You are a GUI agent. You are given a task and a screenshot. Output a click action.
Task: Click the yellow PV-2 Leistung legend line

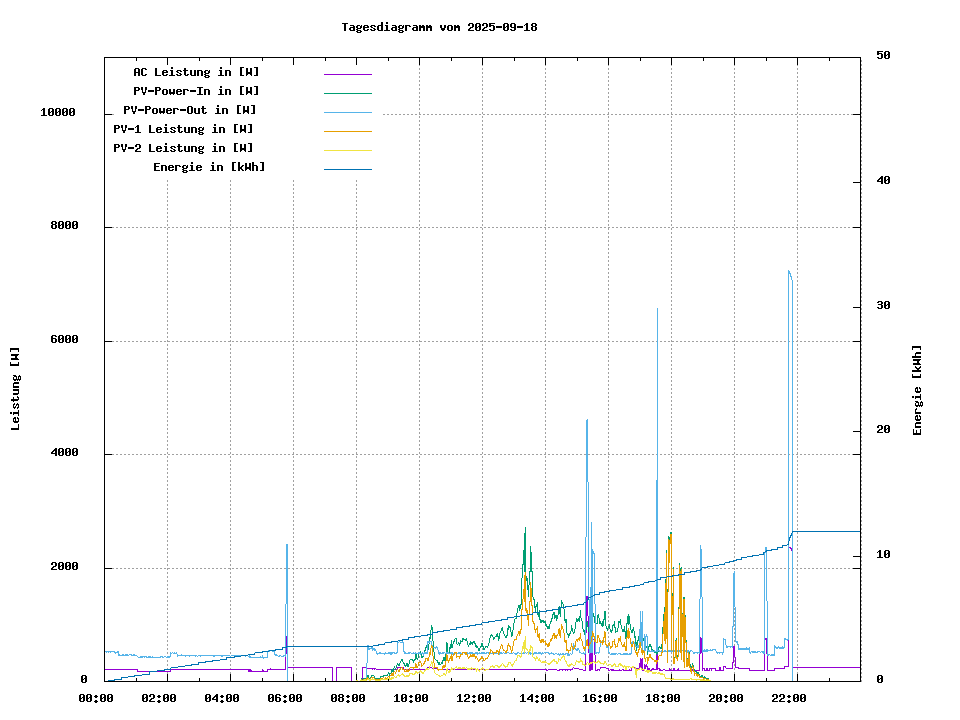(x=347, y=150)
